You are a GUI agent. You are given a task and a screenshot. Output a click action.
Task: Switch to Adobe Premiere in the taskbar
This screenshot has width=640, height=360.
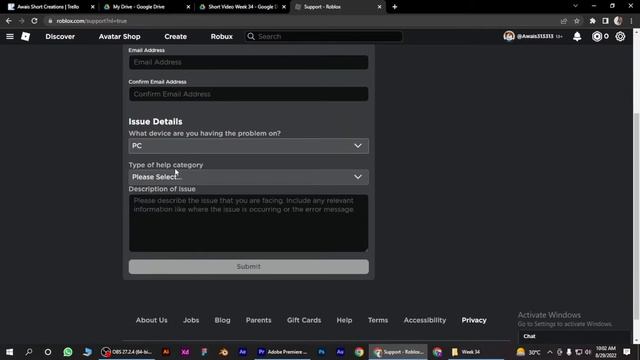click(x=282, y=352)
